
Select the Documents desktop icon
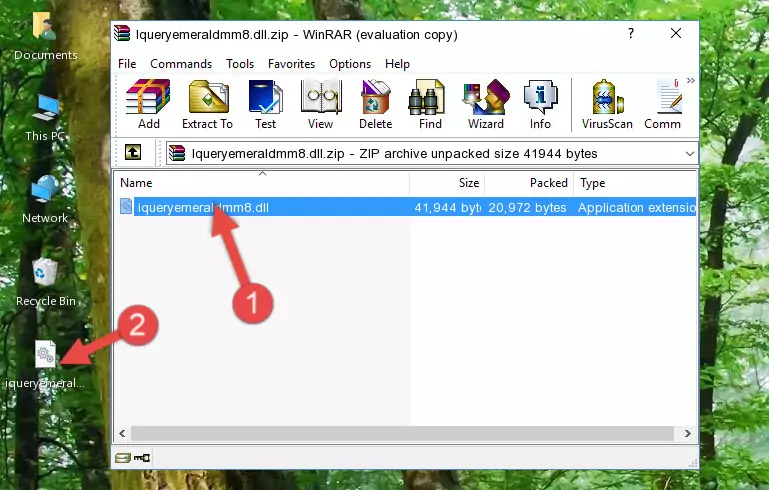click(x=45, y=36)
